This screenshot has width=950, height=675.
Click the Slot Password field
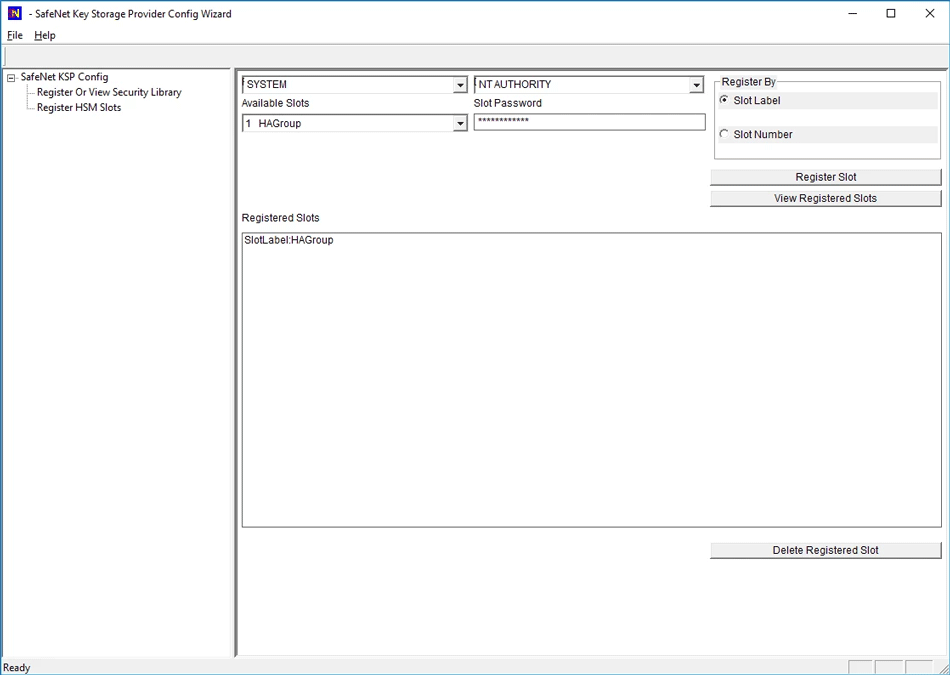pos(589,122)
